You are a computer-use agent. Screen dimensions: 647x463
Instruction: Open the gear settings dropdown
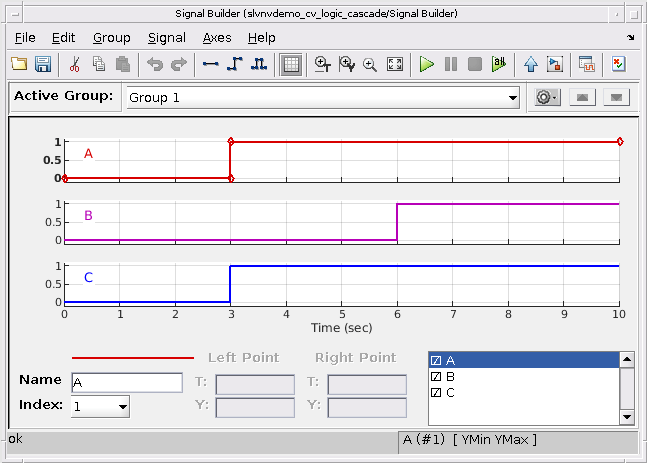coord(547,97)
